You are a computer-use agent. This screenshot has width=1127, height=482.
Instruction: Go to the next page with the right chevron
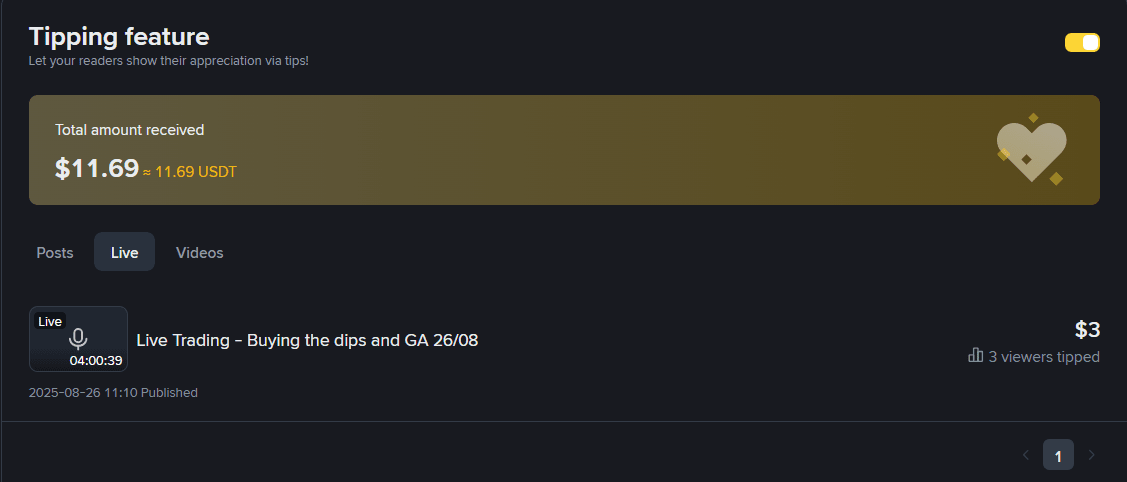(1091, 455)
